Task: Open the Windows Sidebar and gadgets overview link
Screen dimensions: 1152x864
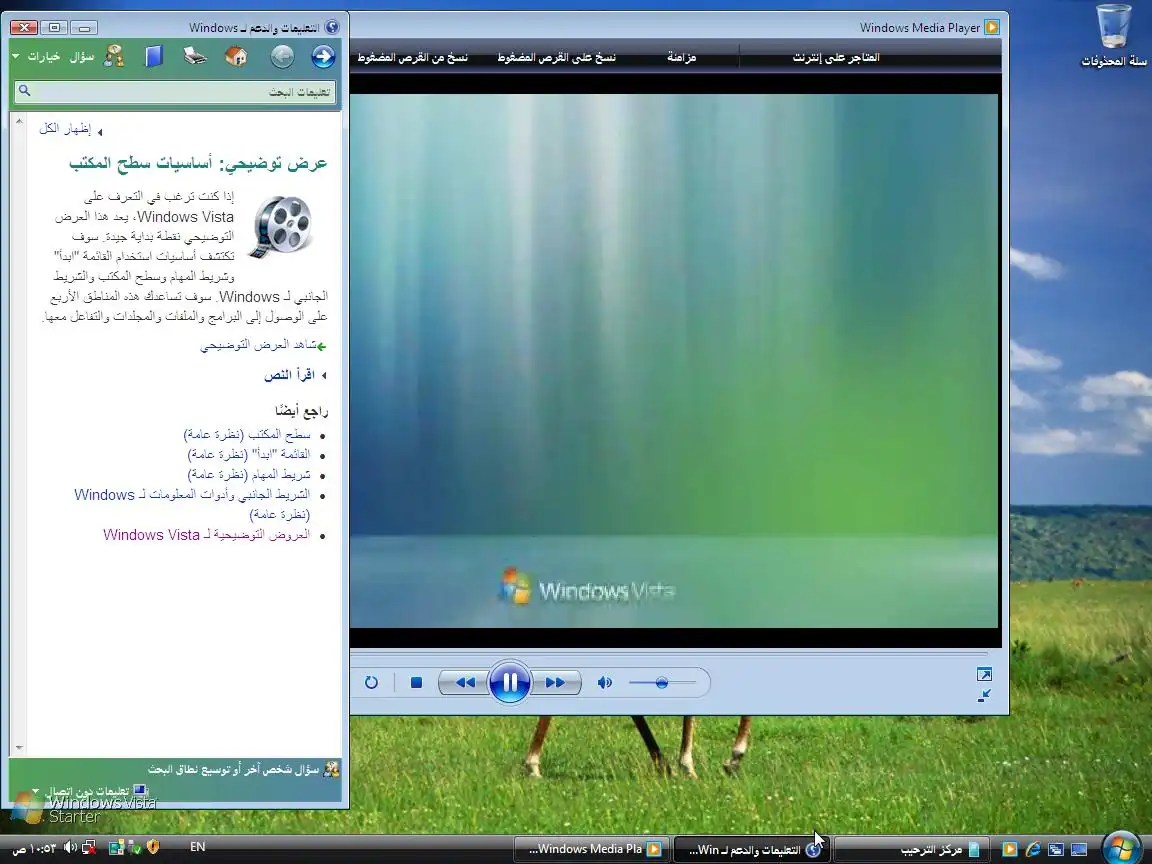Action: tap(192, 504)
